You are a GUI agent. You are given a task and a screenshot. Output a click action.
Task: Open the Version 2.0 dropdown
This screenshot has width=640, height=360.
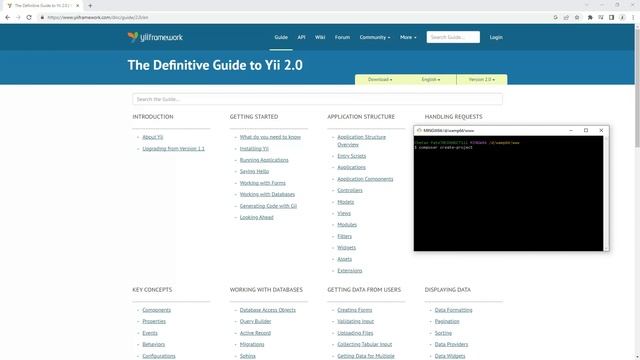tap(482, 80)
